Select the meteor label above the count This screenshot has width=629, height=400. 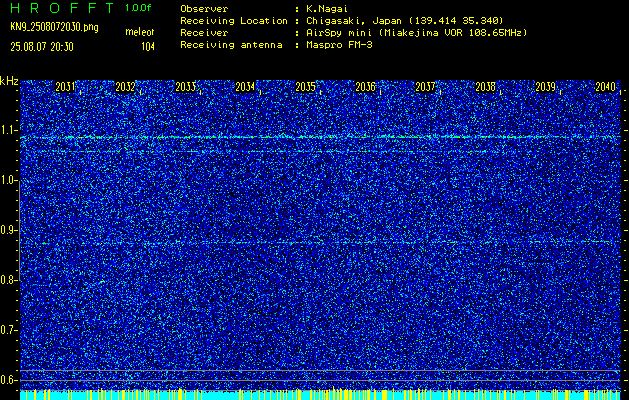tap(140, 32)
